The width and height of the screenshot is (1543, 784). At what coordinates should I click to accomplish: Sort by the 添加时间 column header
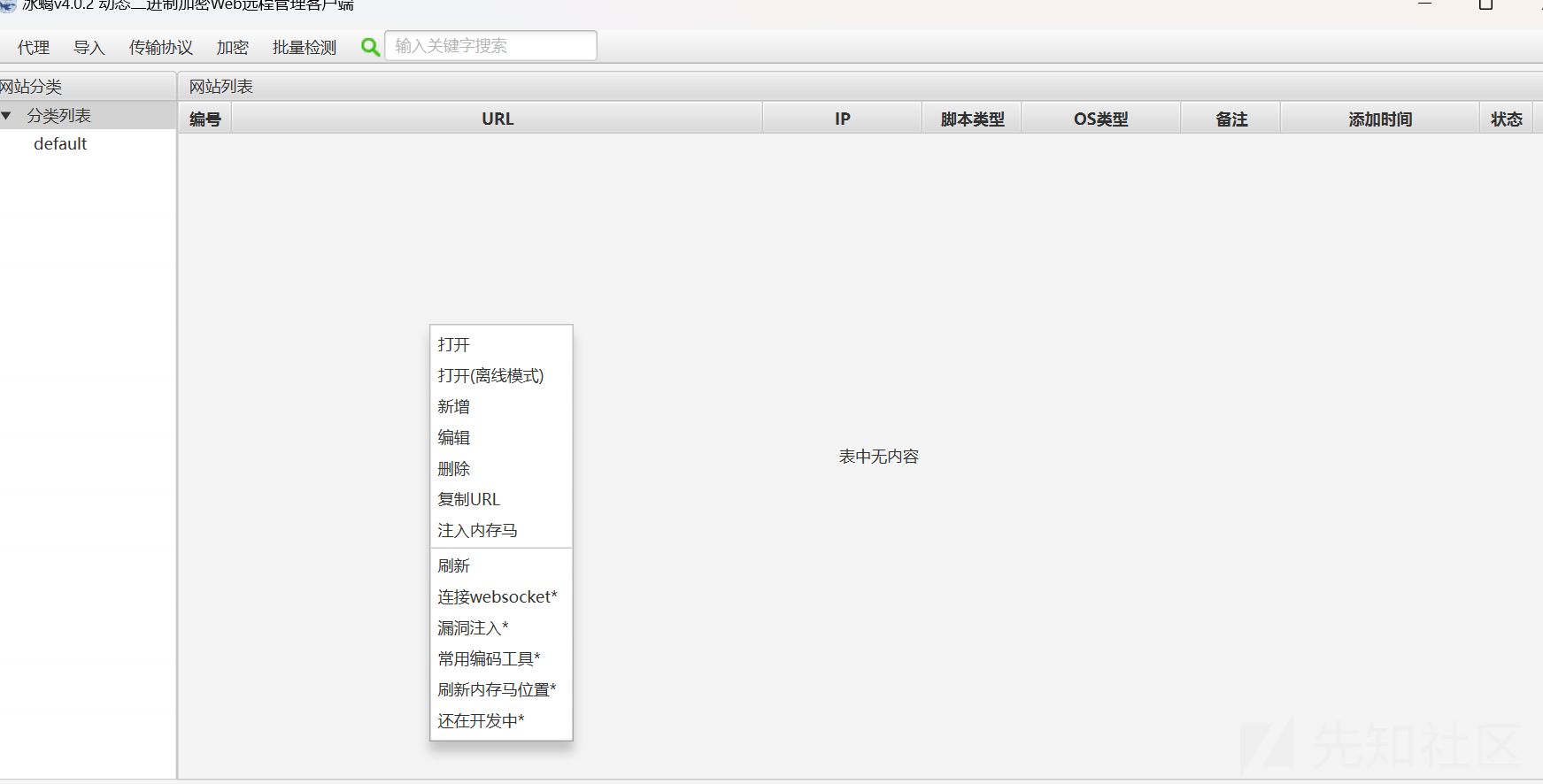[x=1380, y=119]
